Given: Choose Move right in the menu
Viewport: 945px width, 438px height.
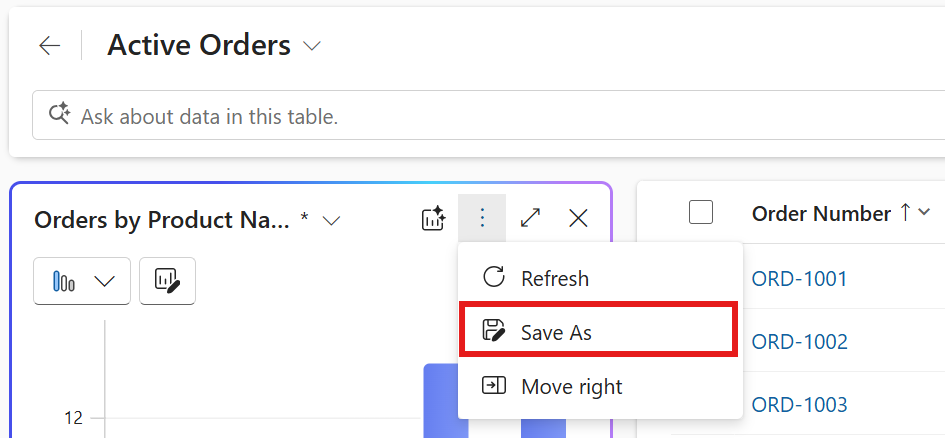Looking at the screenshot, I should [x=571, y=386].
